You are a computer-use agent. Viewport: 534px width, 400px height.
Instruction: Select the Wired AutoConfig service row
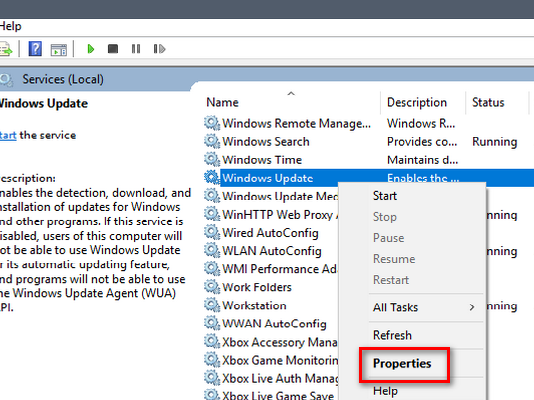point(270,233)
